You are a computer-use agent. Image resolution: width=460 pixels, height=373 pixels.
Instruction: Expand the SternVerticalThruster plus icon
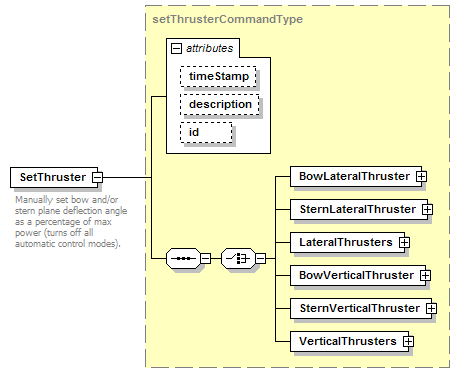coord(431,308)
